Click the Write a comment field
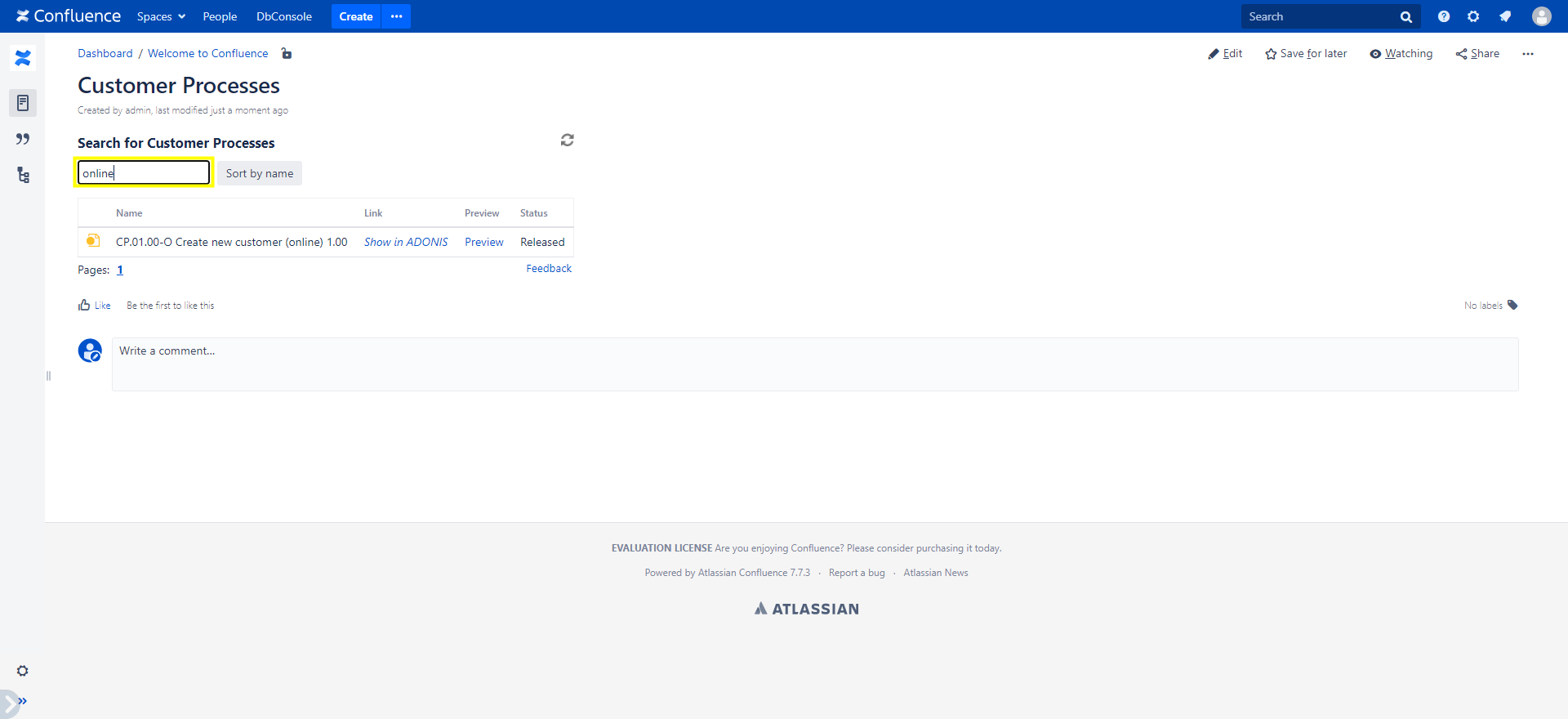The height and width of the screenshot is (719, 1568). [814, 364]
